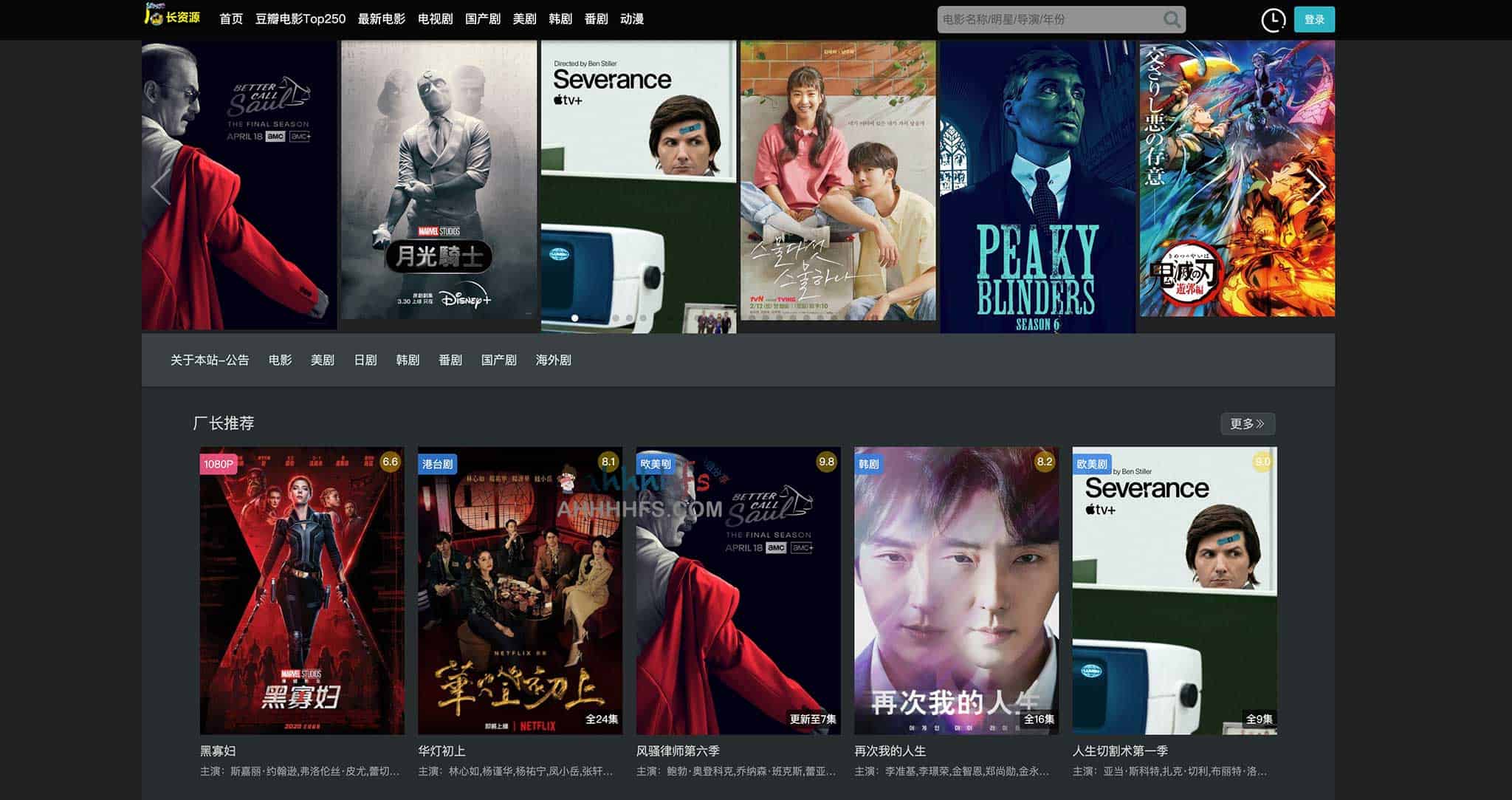Open 最新电影 in the top navigation
The height and width of the screenshot is (800, 1512).
pos(382,19)
